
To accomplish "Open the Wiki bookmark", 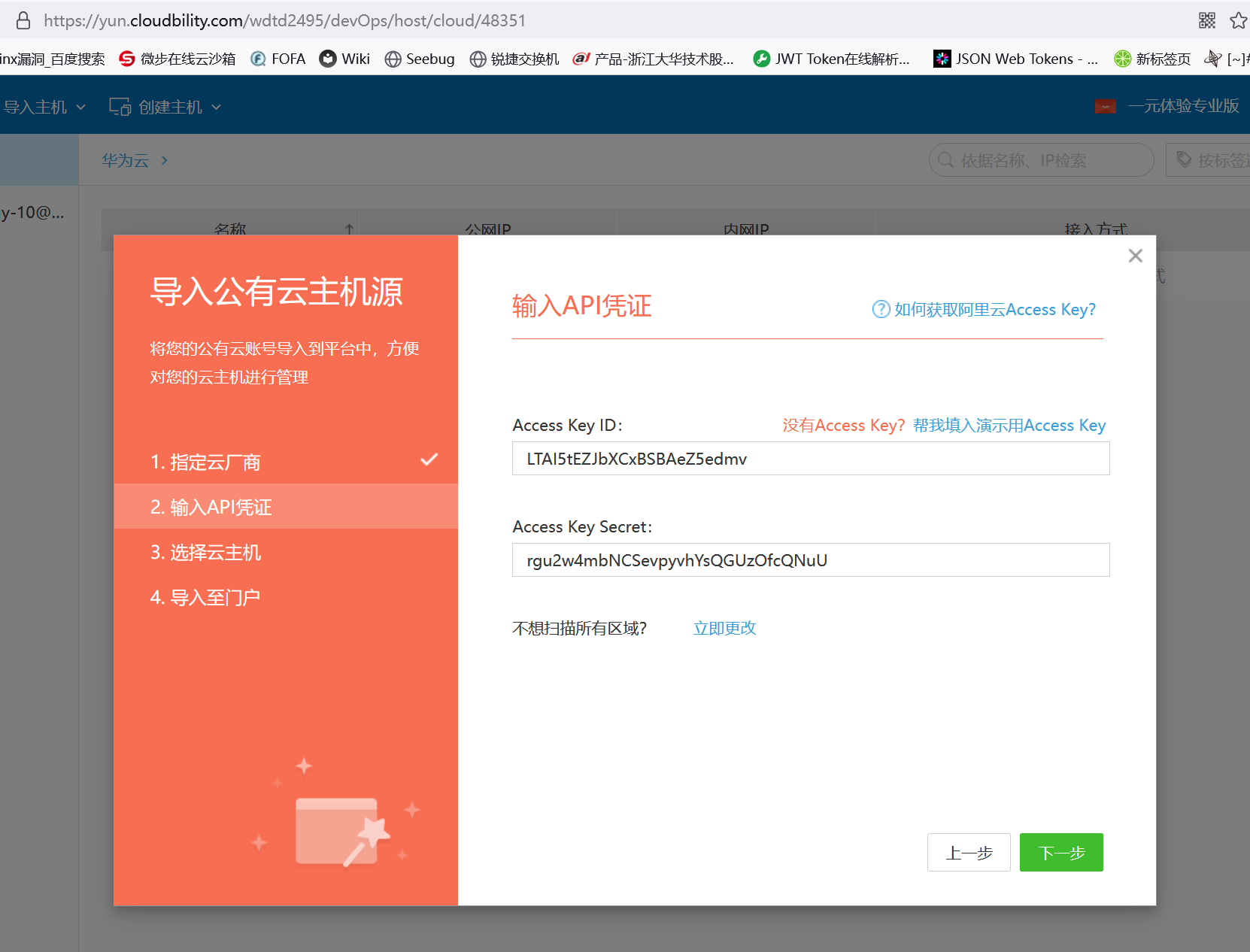I will tap(344, 59).
